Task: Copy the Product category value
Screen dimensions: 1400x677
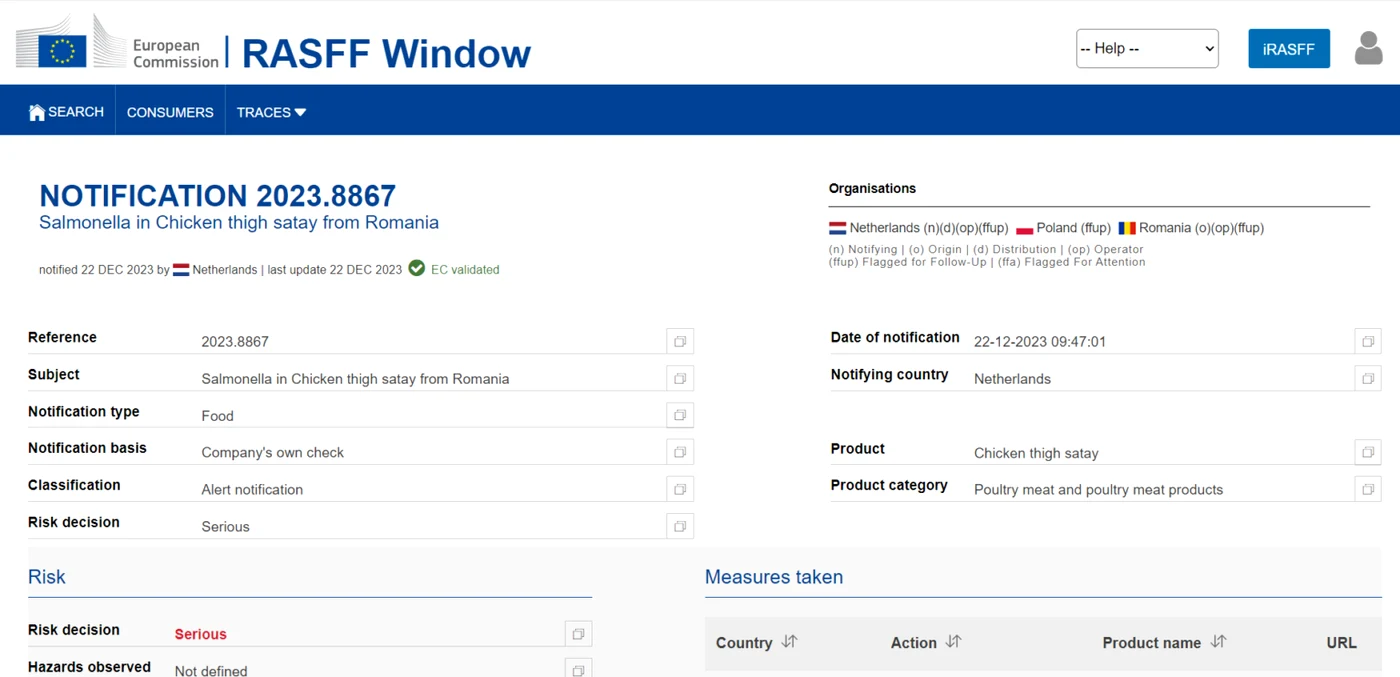Action: click(x=1368, y=489)
